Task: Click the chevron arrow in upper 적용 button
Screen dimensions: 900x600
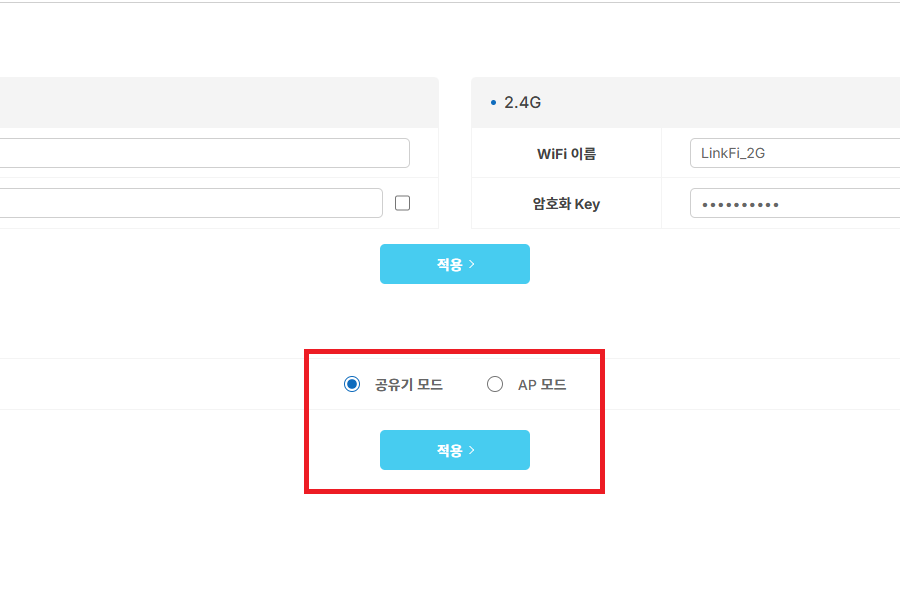Action: (472, 264)
